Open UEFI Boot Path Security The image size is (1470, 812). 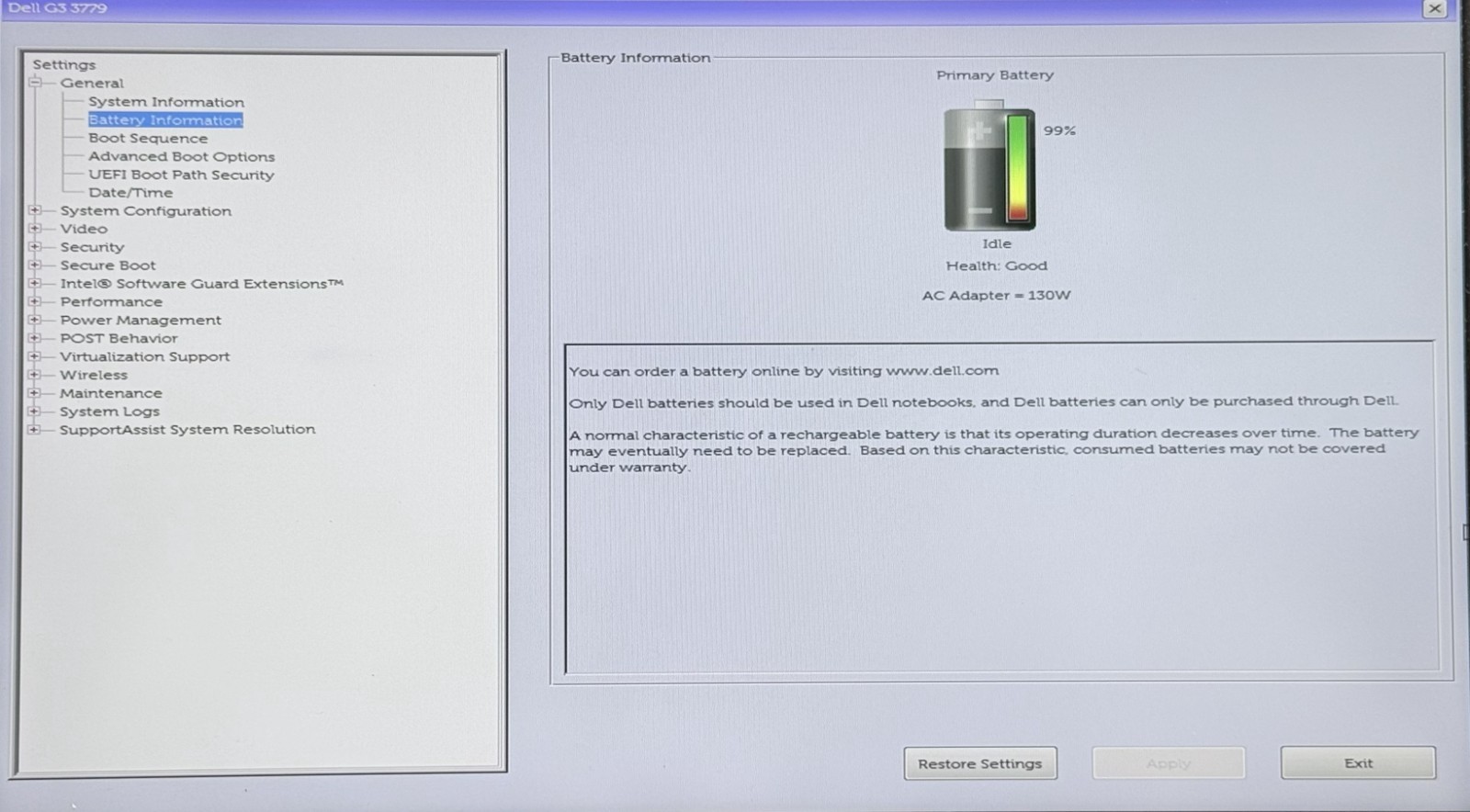coord(181,175)
